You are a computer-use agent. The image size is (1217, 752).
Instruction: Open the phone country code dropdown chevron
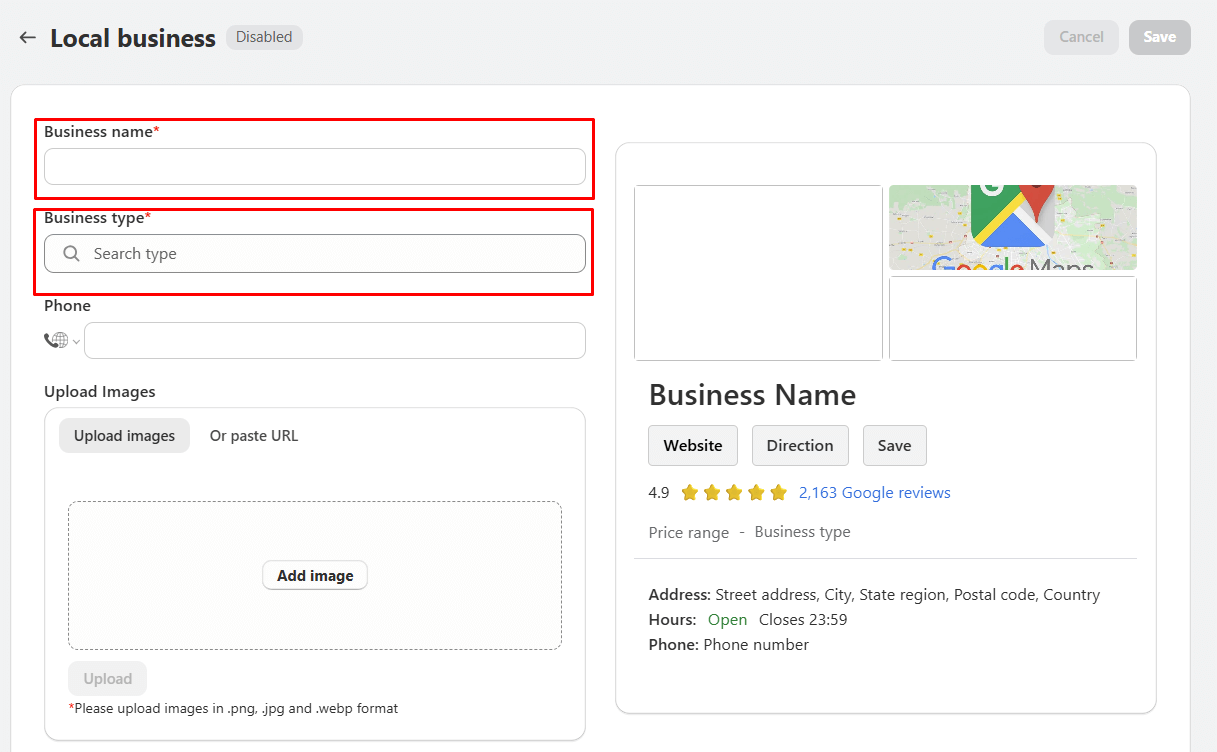tap(76, 340)
